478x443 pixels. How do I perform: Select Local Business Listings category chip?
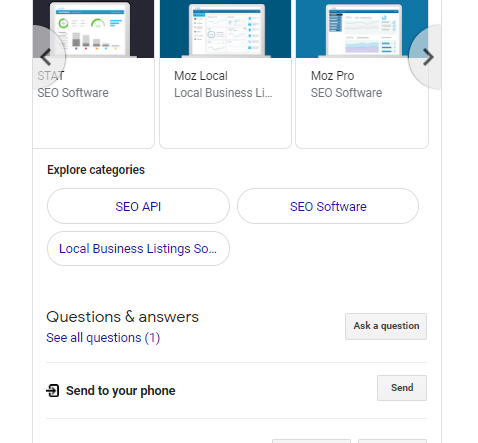pyautogui.click(x=138, y=249)
